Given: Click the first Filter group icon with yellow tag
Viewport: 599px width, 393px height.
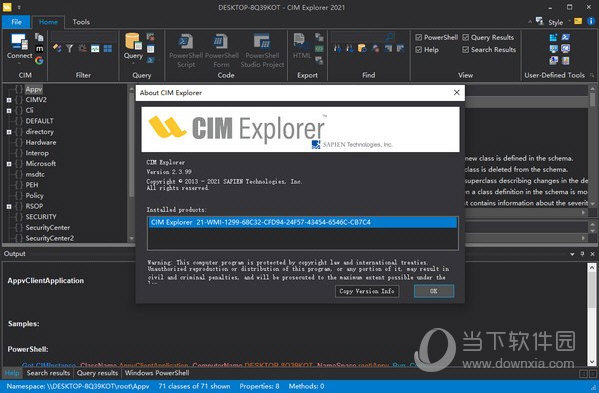Looking at the screenshot, I should 57,48.
